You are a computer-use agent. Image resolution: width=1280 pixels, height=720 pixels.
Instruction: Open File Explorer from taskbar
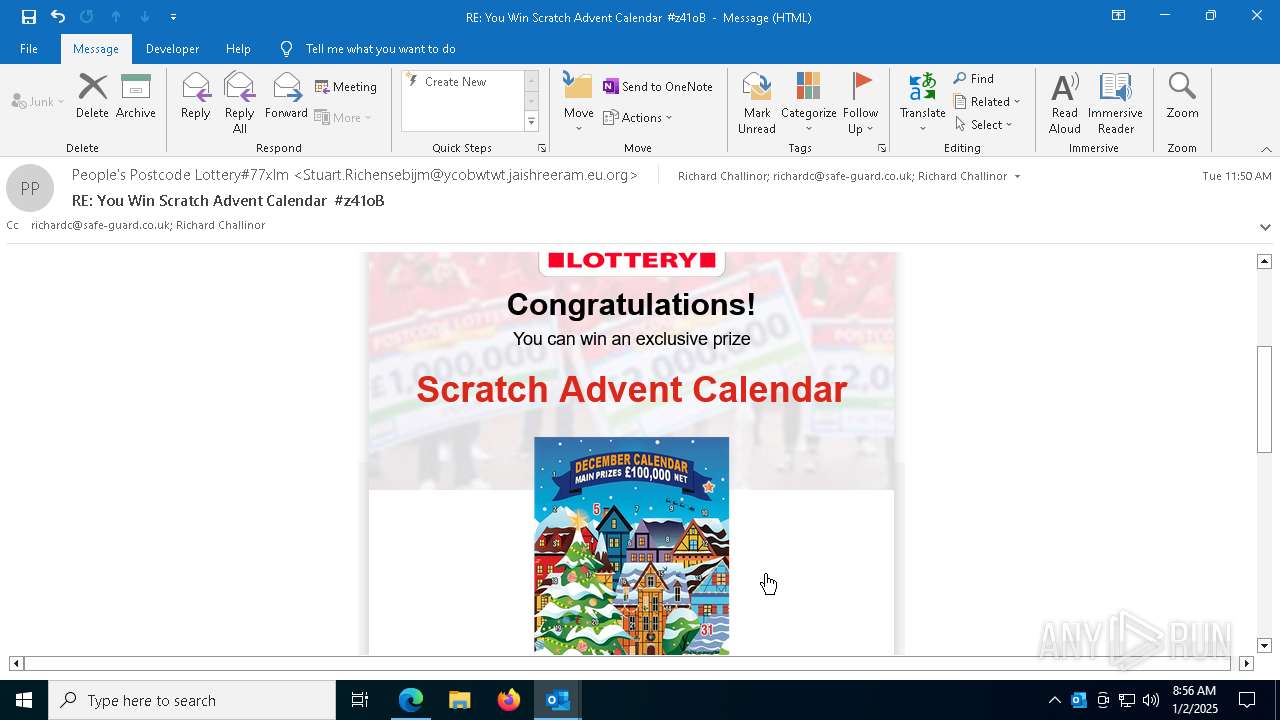459,700
